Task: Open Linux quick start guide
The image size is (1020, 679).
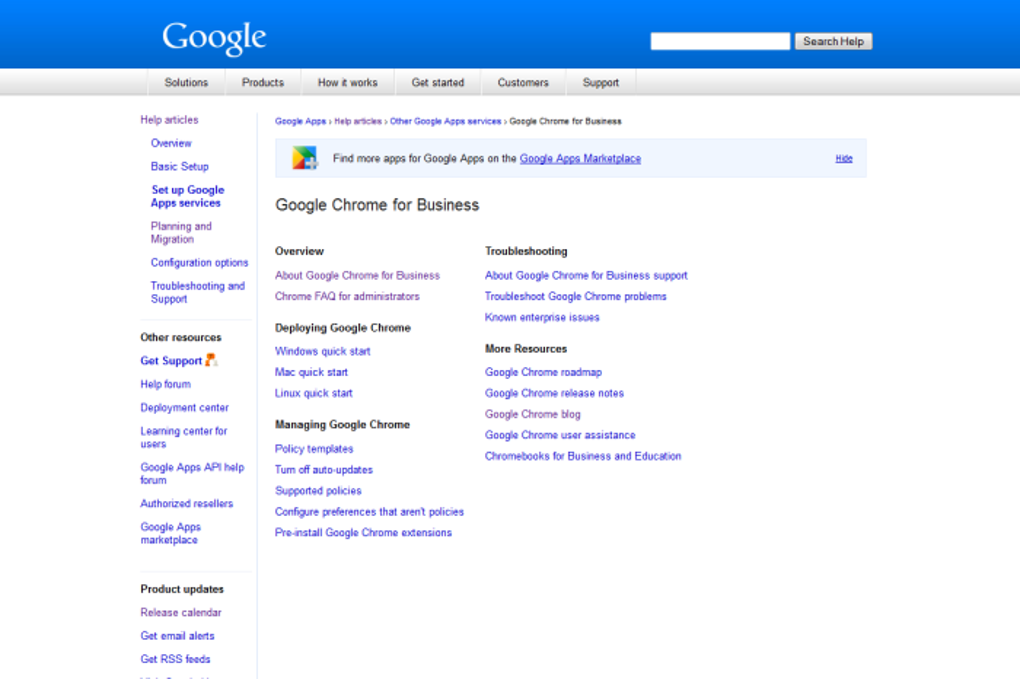Action: (x=314, y=393)
